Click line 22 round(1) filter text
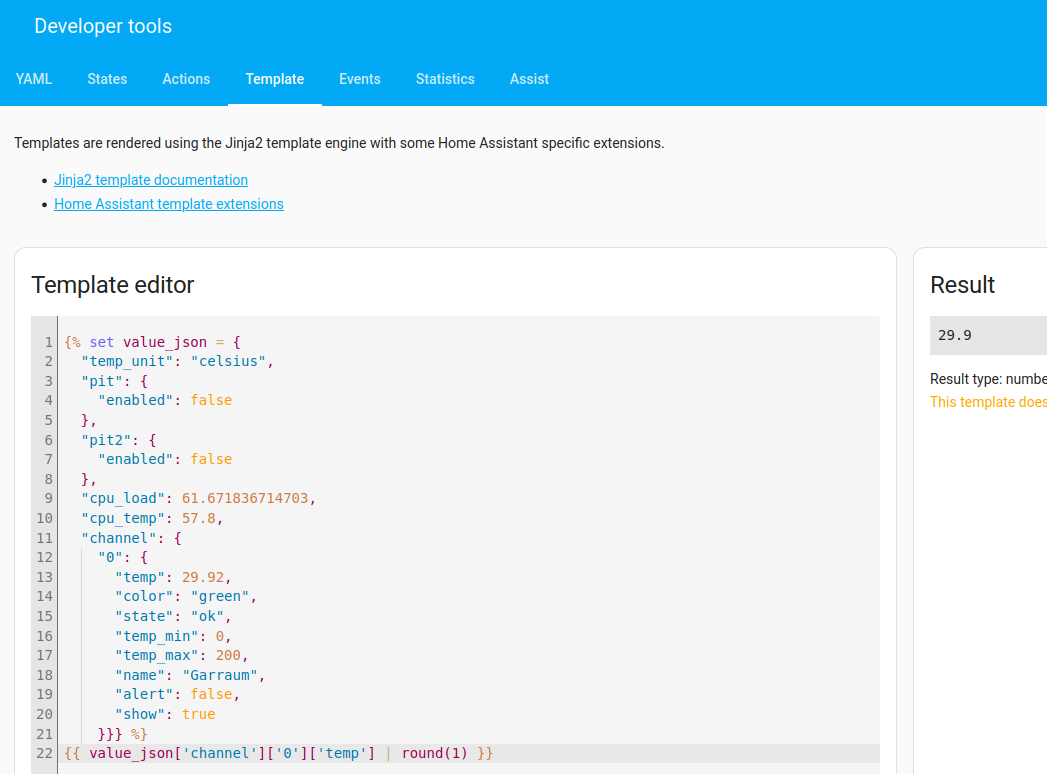The image size is (1047, 774). pos(435,753)
